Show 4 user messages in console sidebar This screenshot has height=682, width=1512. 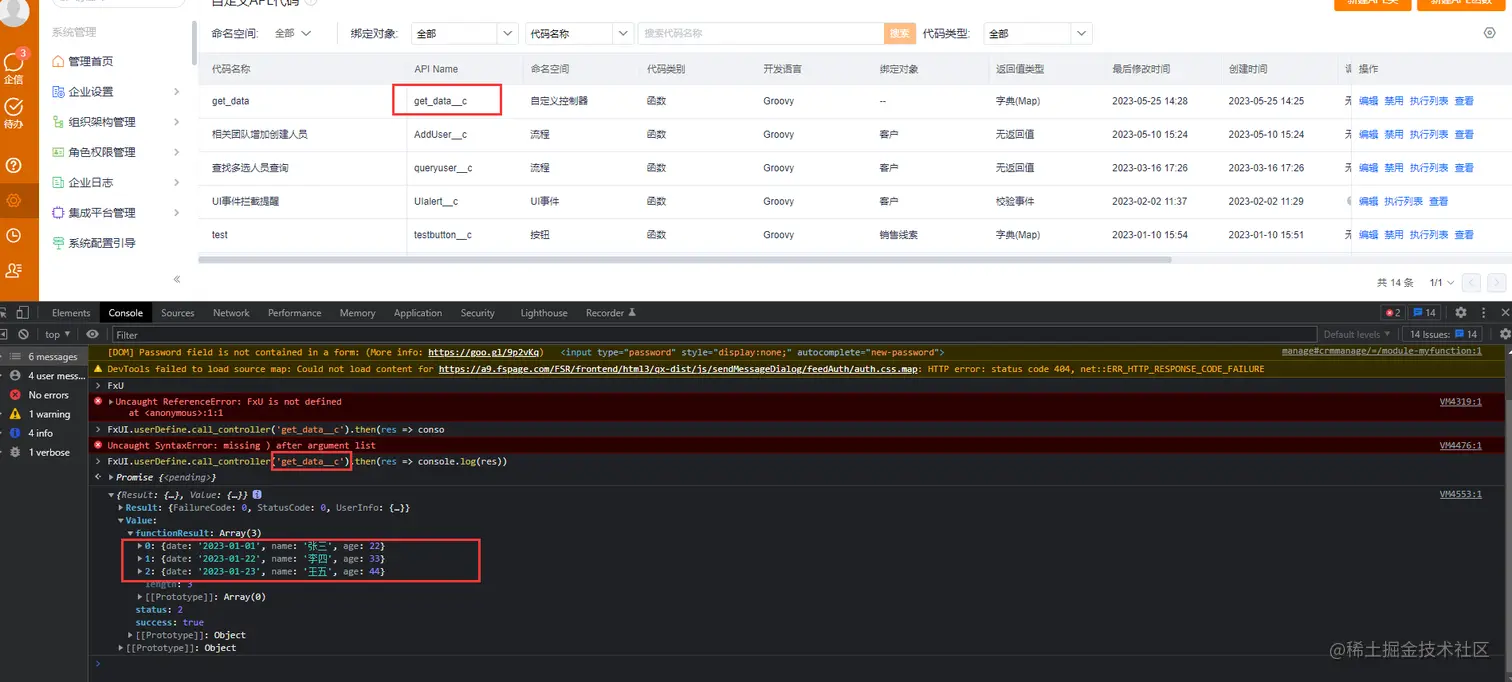point(44,376)
